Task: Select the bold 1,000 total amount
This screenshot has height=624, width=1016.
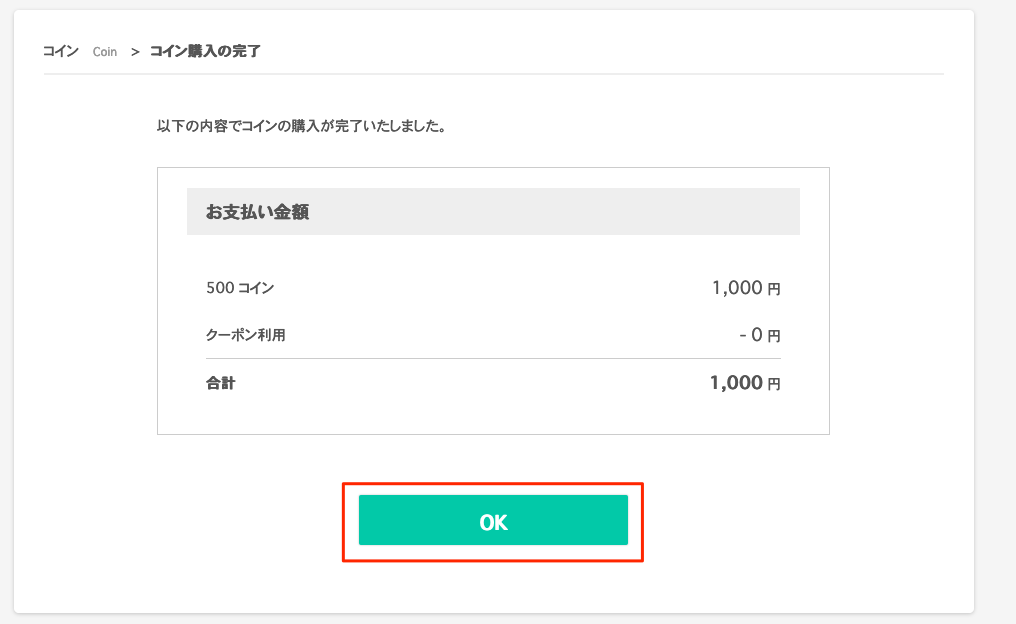Action: click(736, 383)
